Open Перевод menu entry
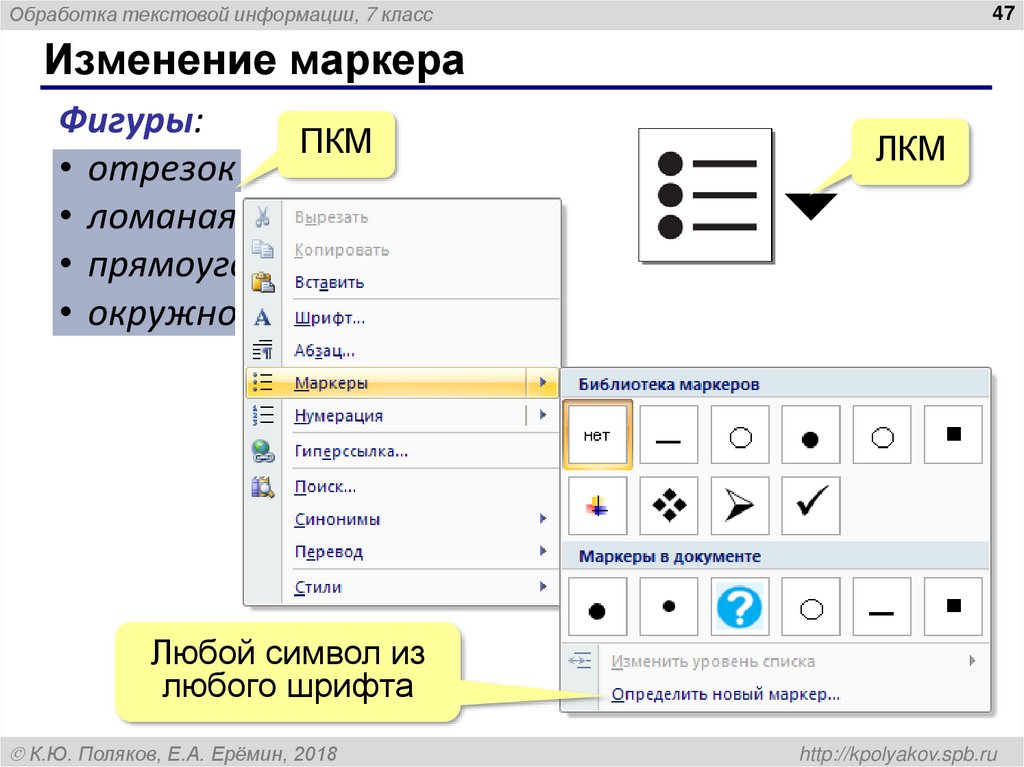This screenshot has width=1024, height=767. click(402, 552)
